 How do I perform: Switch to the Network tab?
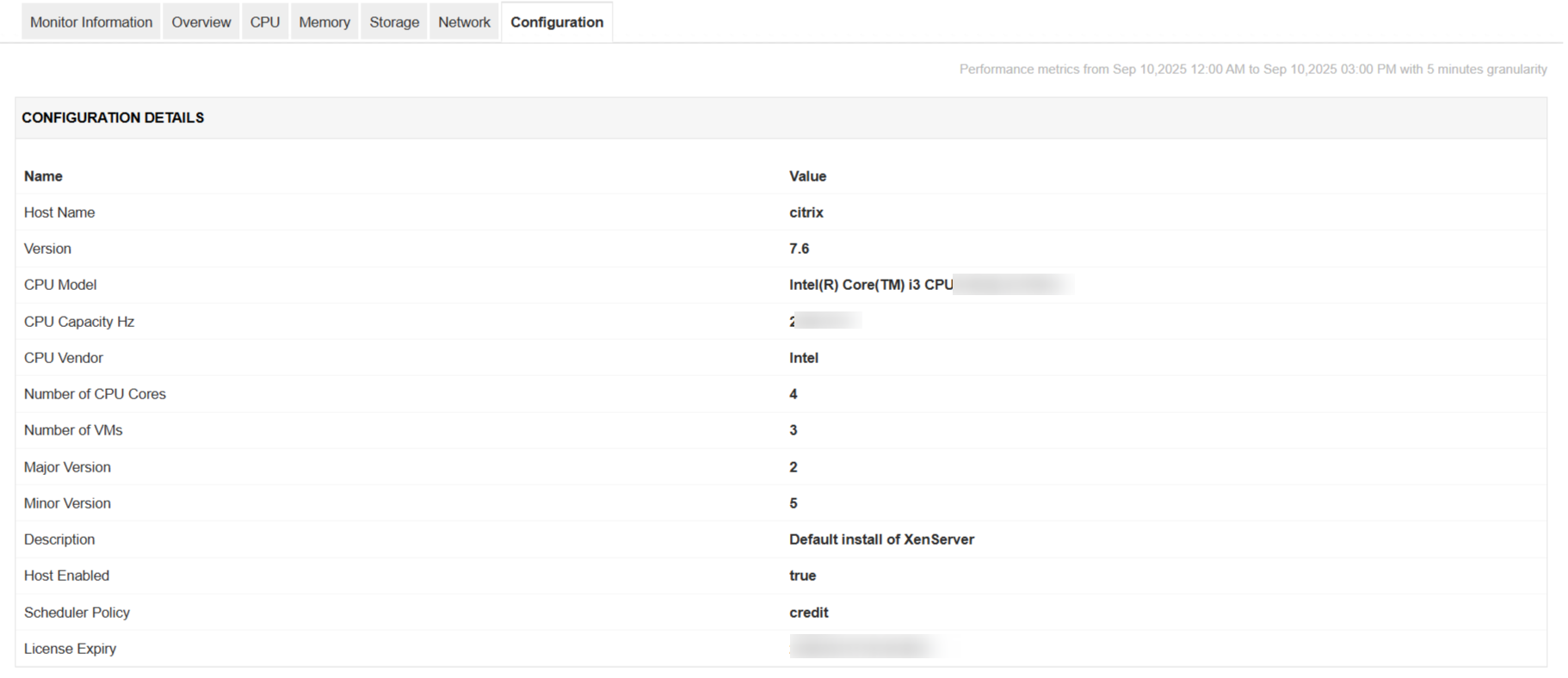tap(464, 22)
